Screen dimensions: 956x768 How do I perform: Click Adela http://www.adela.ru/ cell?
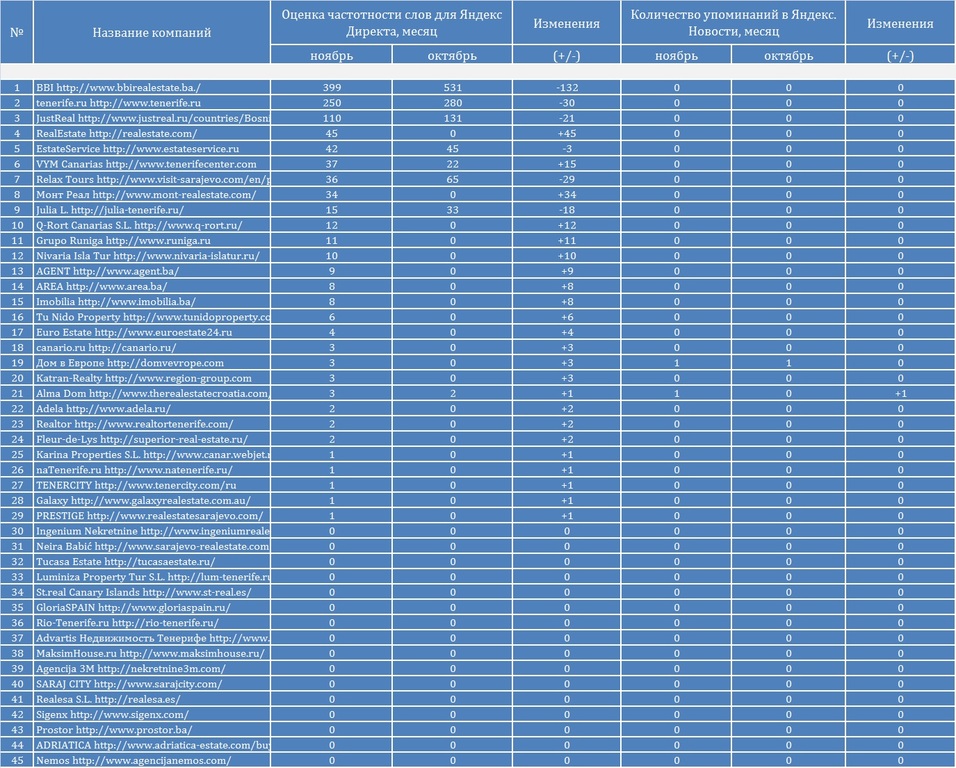152,409
